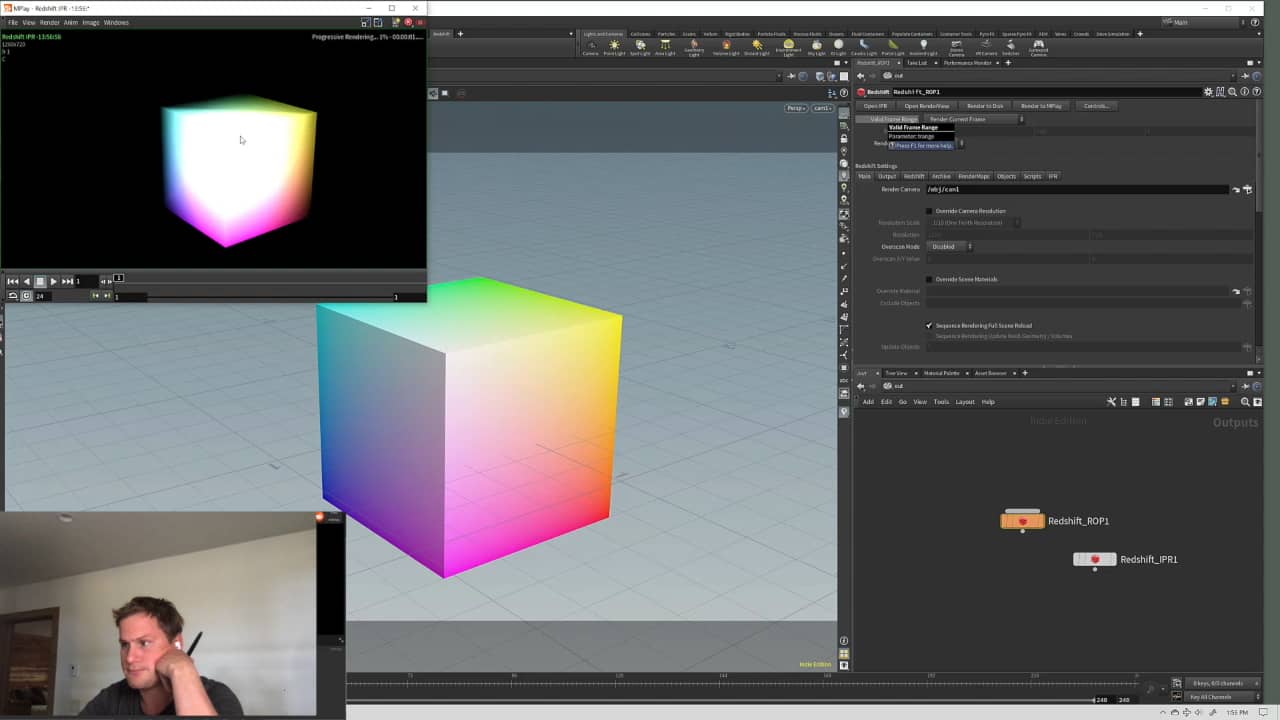The height and width of the screenshot is (720, 1280).
Task: Click the Render to Disk button
Action: click(x=985, y=105)
